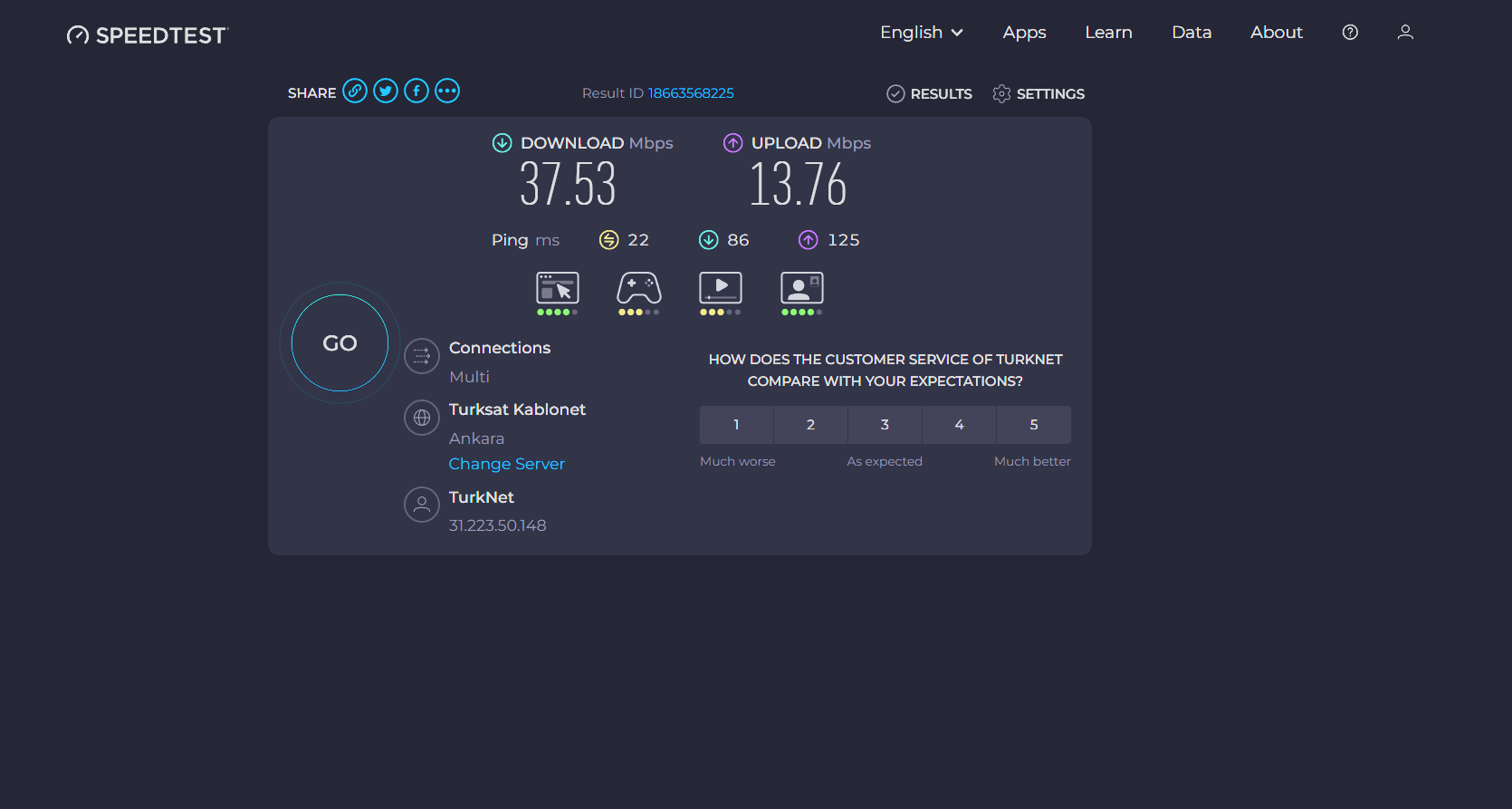Click the upload arrow icon beside UPLOAD
The width and height of the screenshot is (1512, 809).
click(733, 143)
